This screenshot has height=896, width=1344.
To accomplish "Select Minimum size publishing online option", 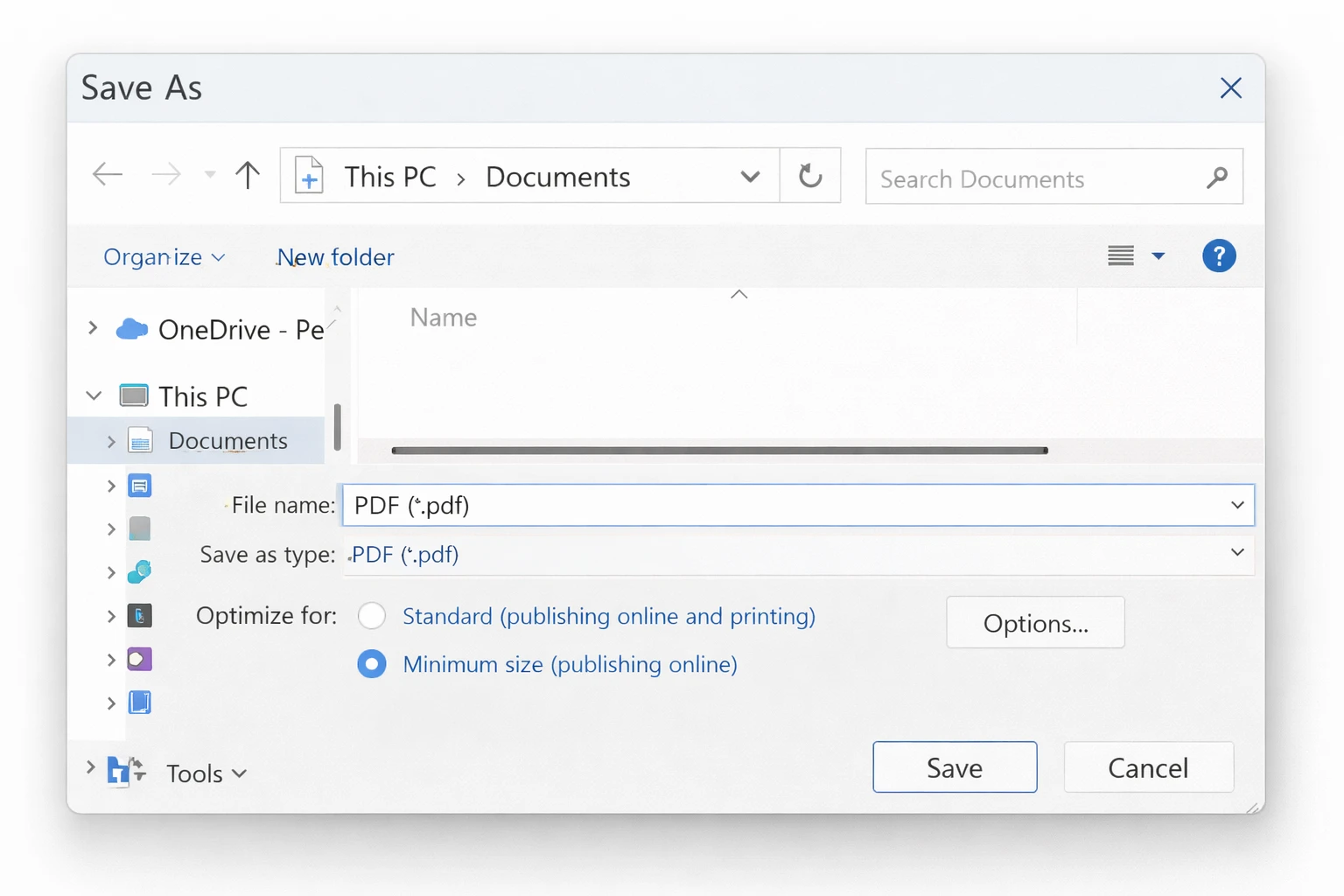I will click(x=548, y=664).
